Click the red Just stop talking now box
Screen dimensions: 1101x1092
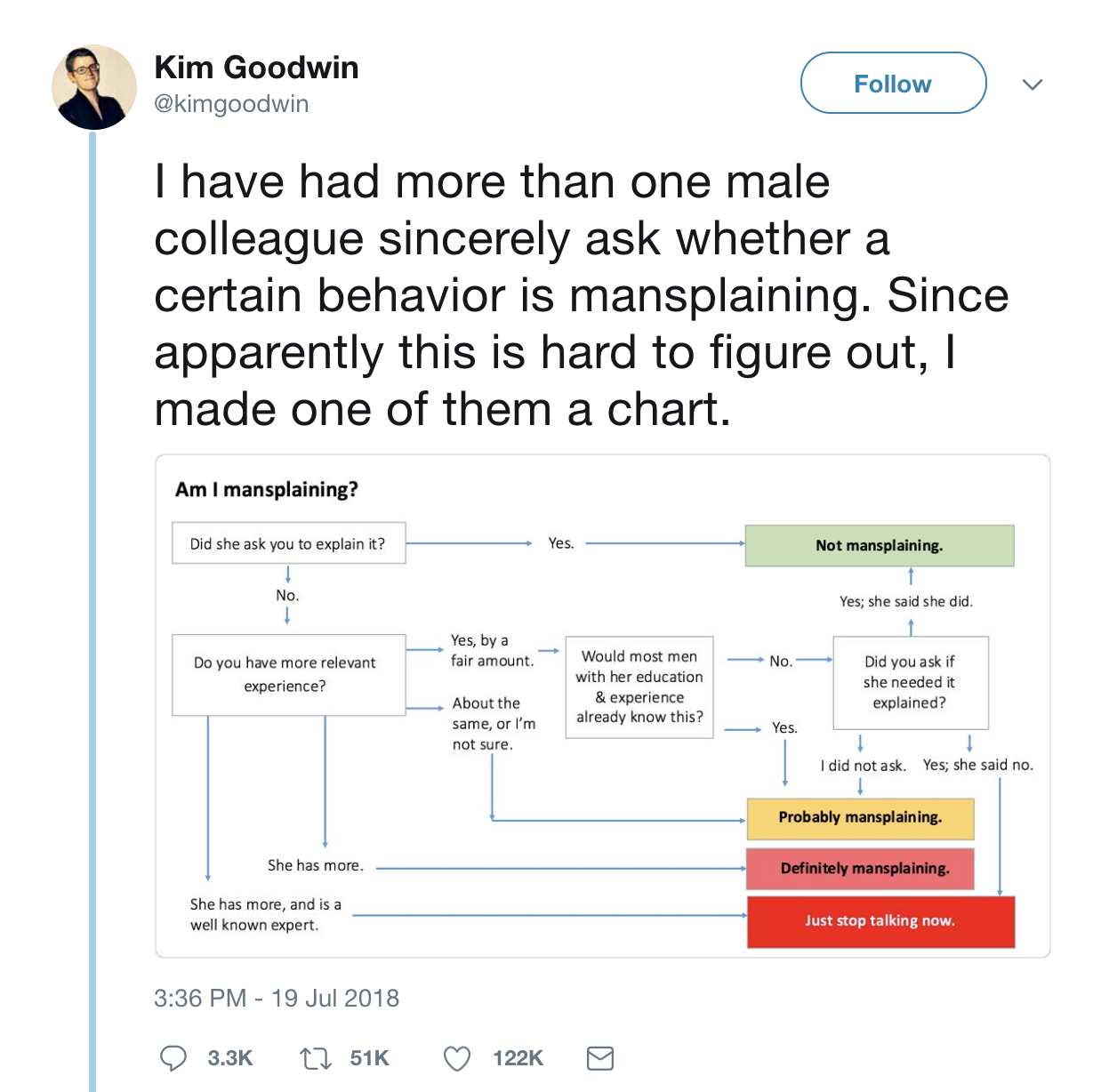(x=880, y=921)
